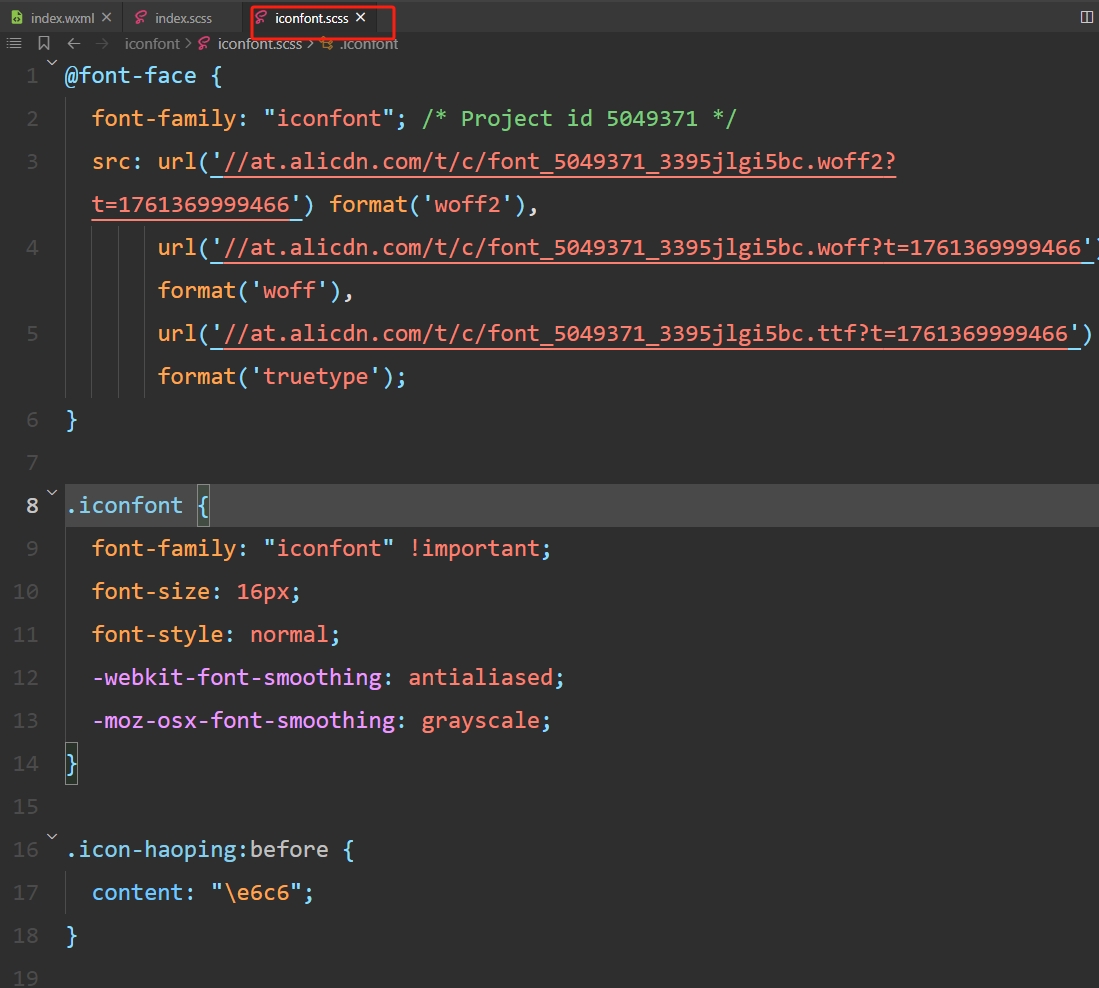1099x988 pixels.
Task: Navigate back with the left arrow
Action: (73, 43)
